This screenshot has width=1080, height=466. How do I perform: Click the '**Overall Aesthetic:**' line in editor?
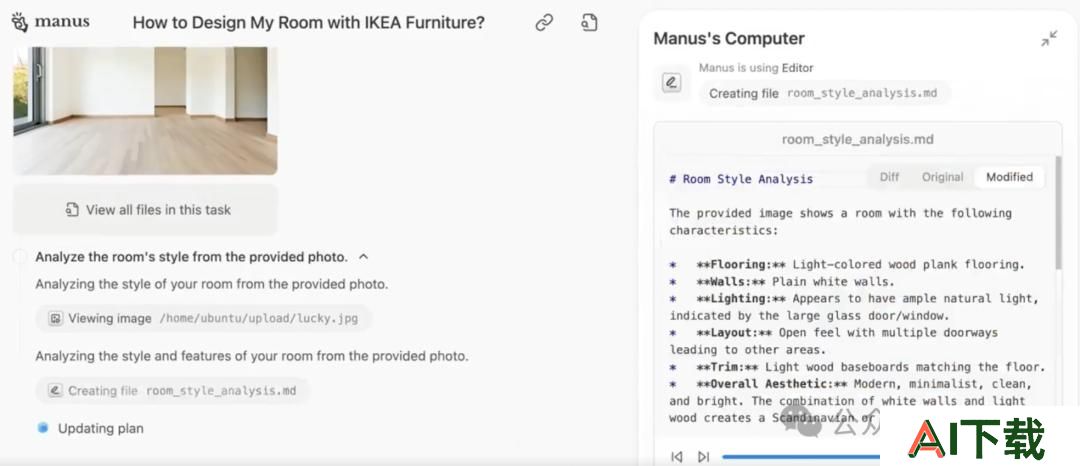[x=851, y=384]
